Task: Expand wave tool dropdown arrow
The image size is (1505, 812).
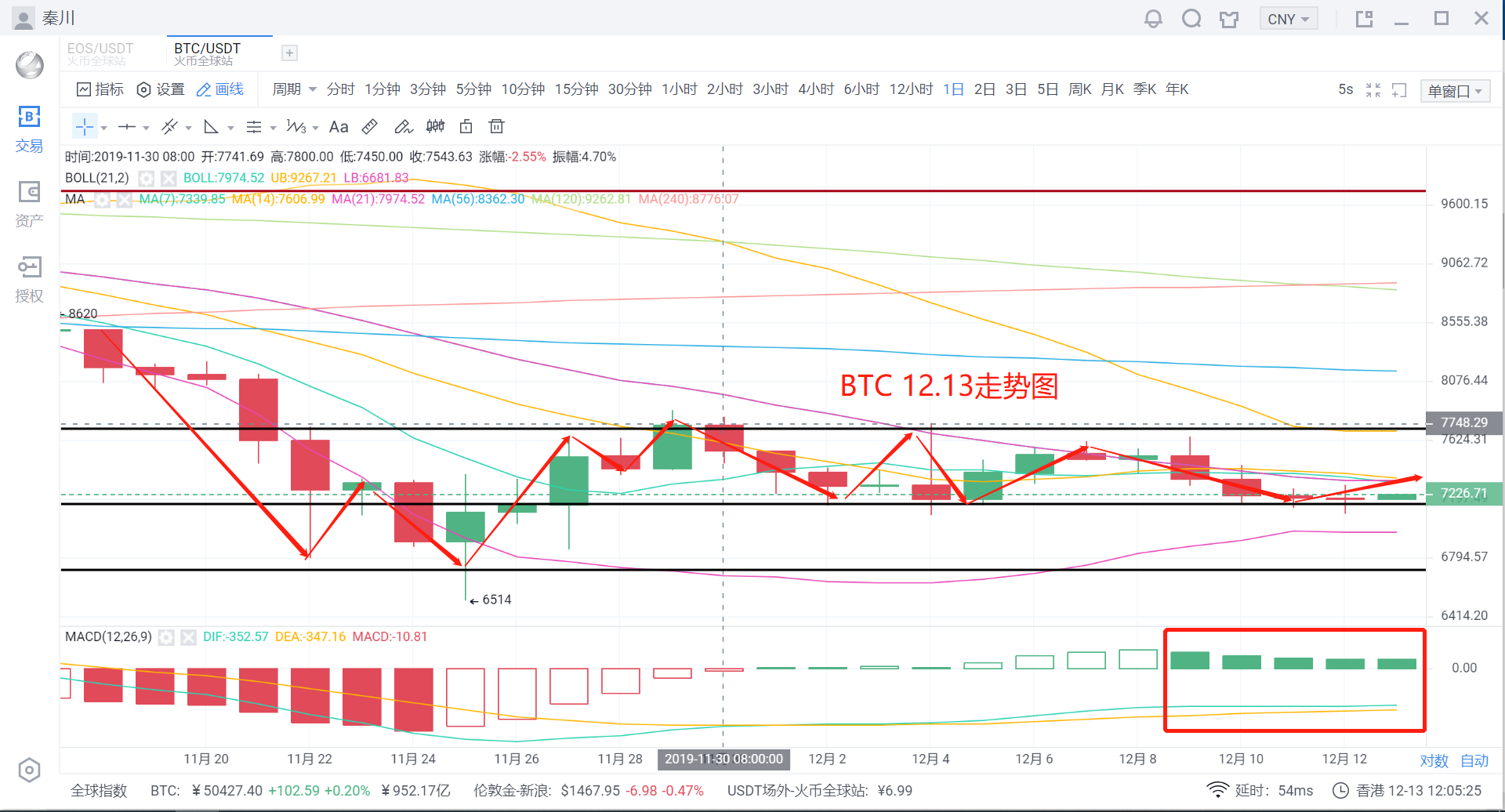Action: tap(315, 128)
